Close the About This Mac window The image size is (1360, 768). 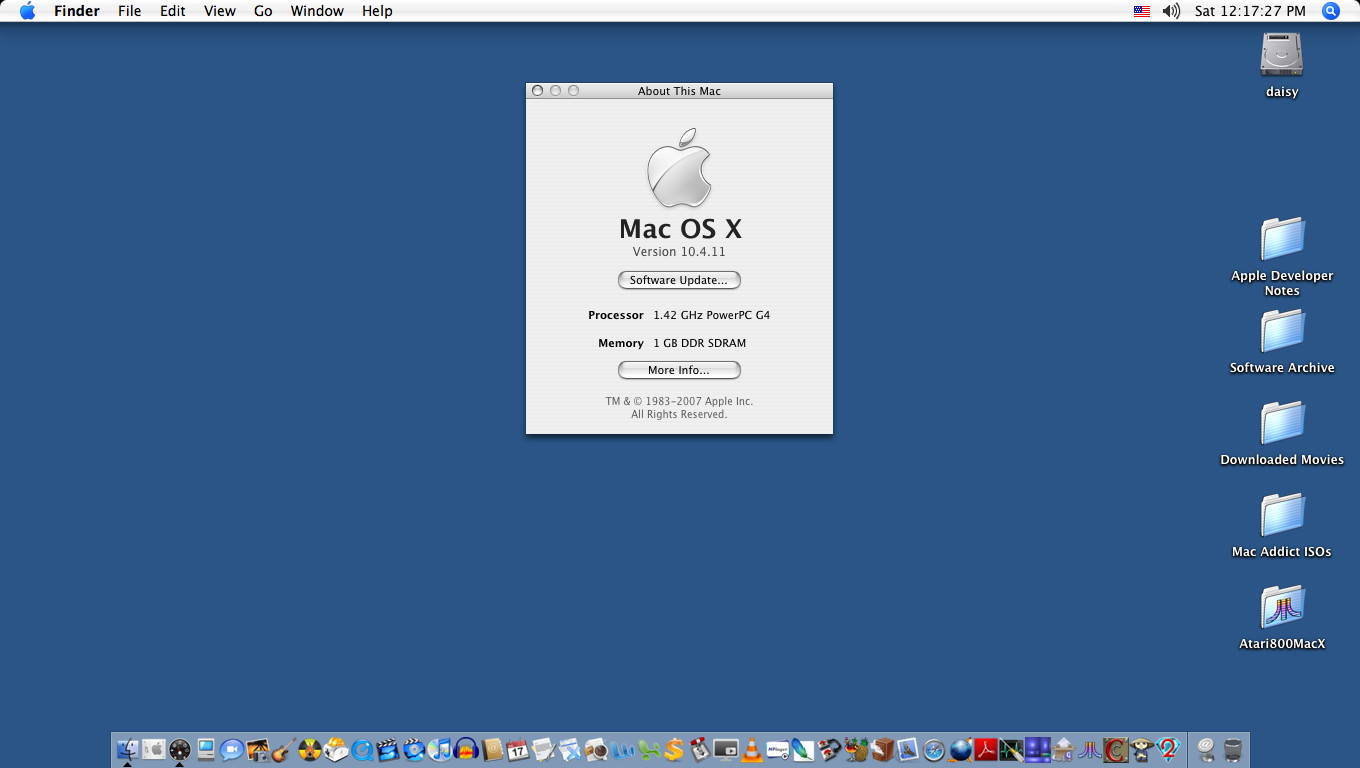point(537,91)
